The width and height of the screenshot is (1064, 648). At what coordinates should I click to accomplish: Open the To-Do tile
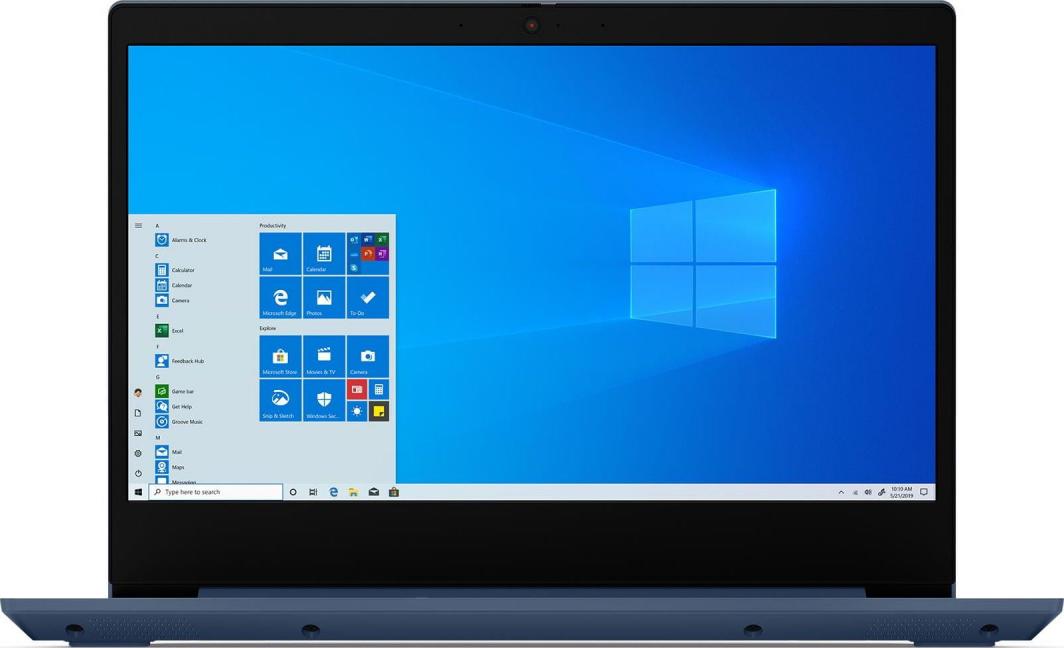click(x=368, y=297)
